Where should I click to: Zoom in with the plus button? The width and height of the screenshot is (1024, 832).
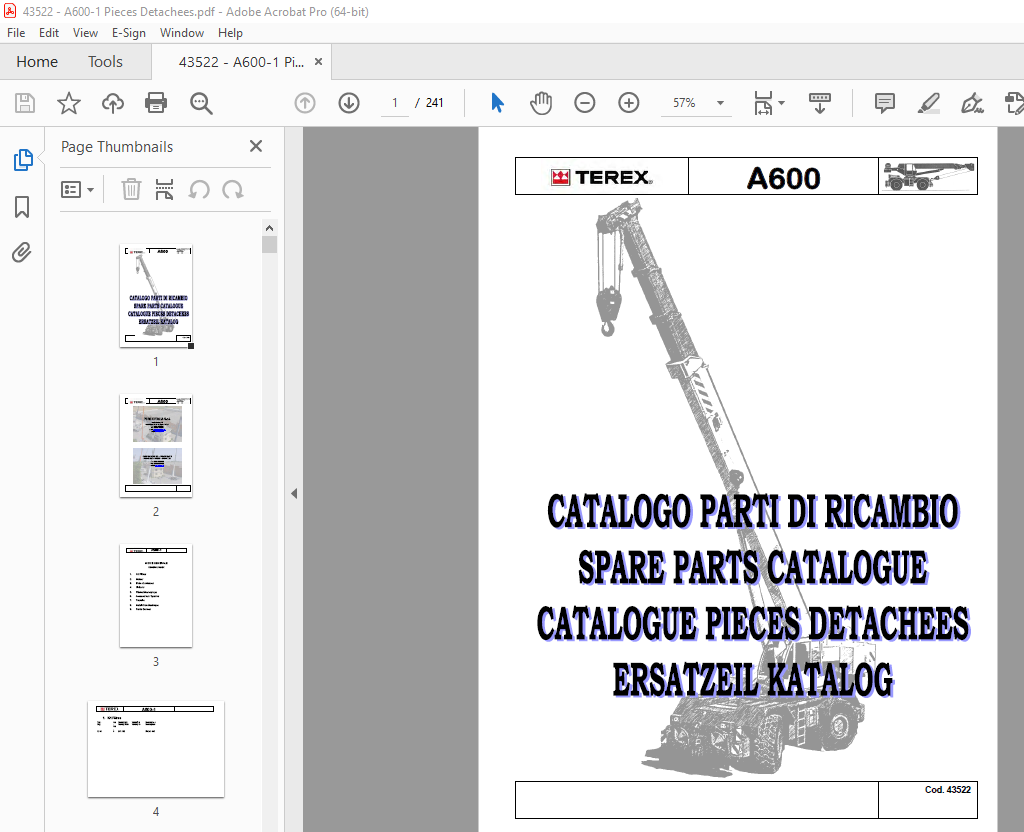coord(628,103)
